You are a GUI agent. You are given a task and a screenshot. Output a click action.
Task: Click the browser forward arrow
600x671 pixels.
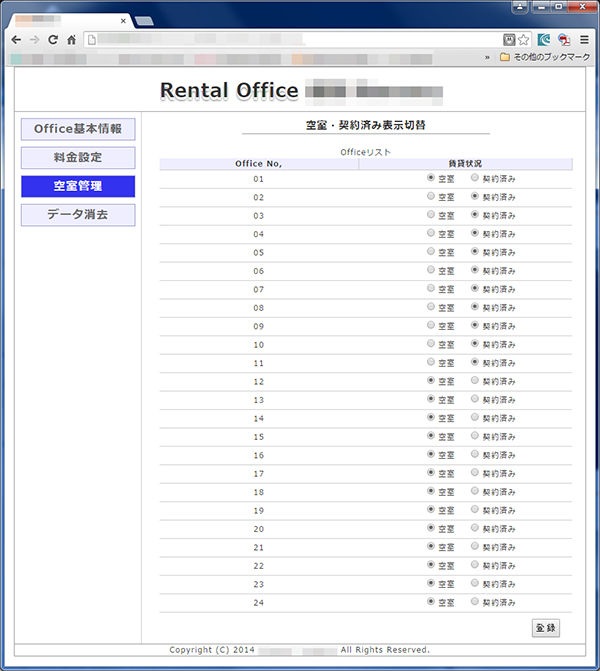(35, 40)
